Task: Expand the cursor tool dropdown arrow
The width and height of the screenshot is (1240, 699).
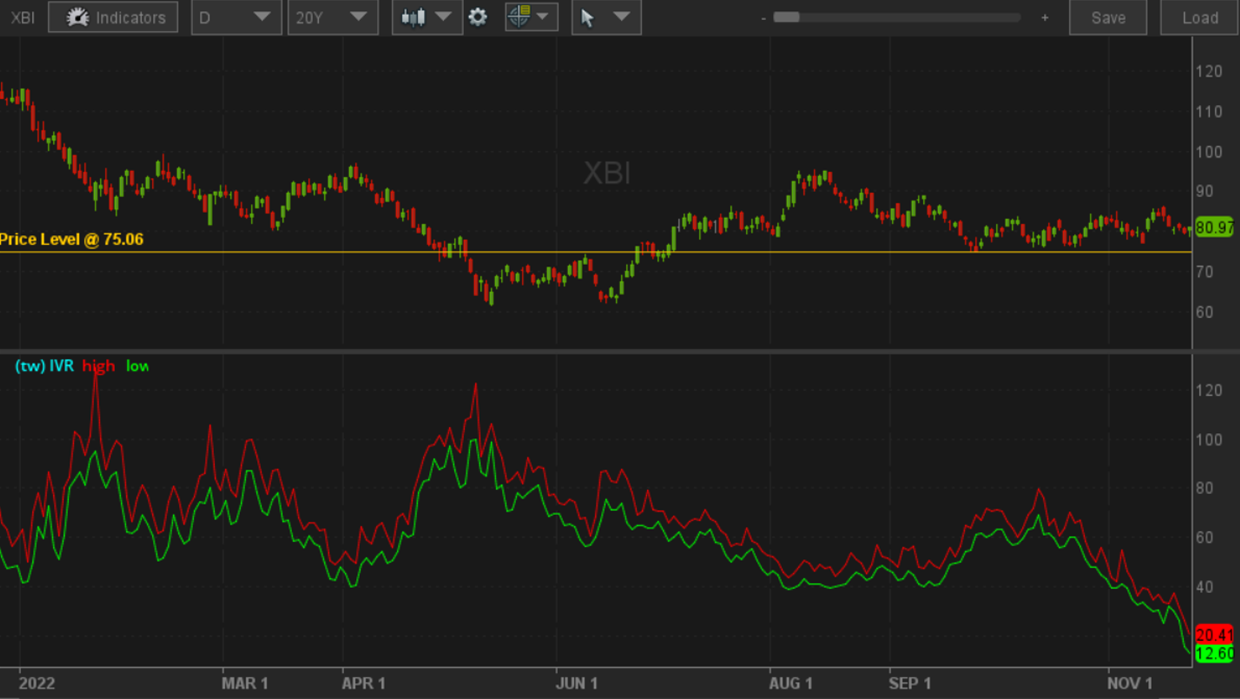Action: coord(622,17)
